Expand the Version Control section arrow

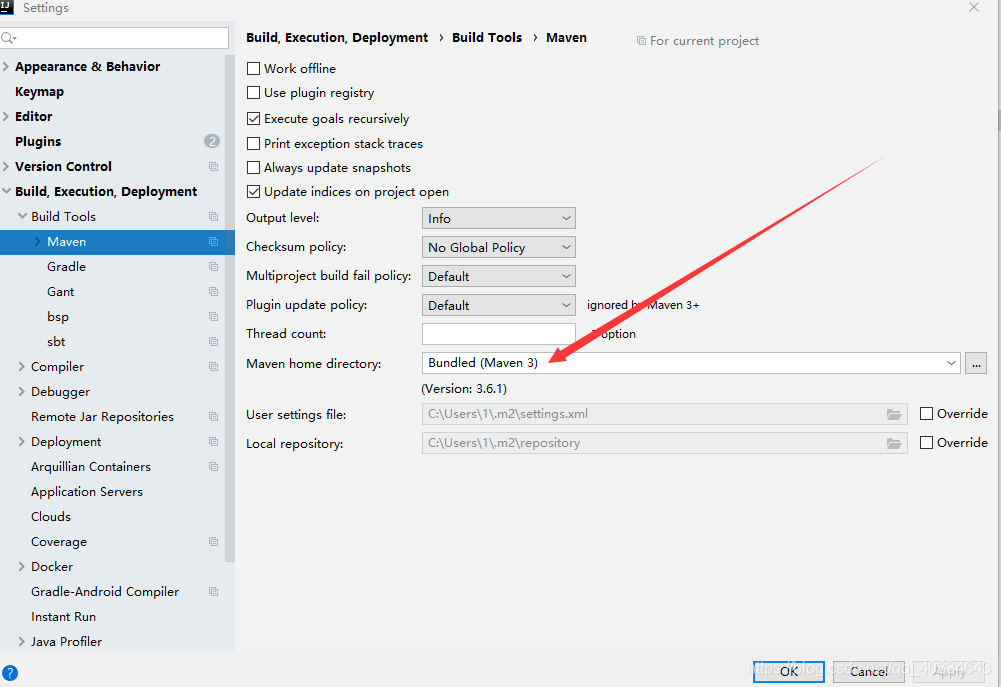(6, 166)
